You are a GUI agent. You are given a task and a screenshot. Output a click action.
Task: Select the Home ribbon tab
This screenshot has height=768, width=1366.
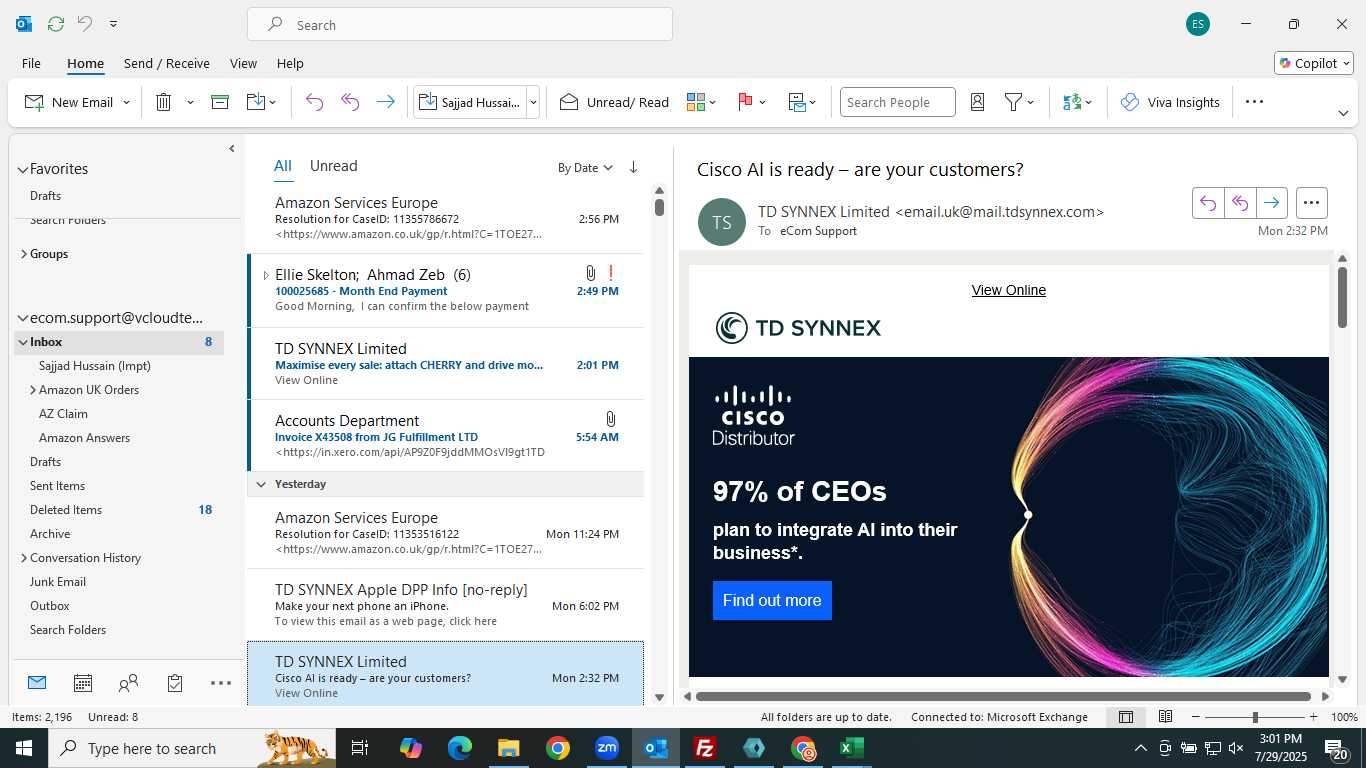(x=85, y=63)
